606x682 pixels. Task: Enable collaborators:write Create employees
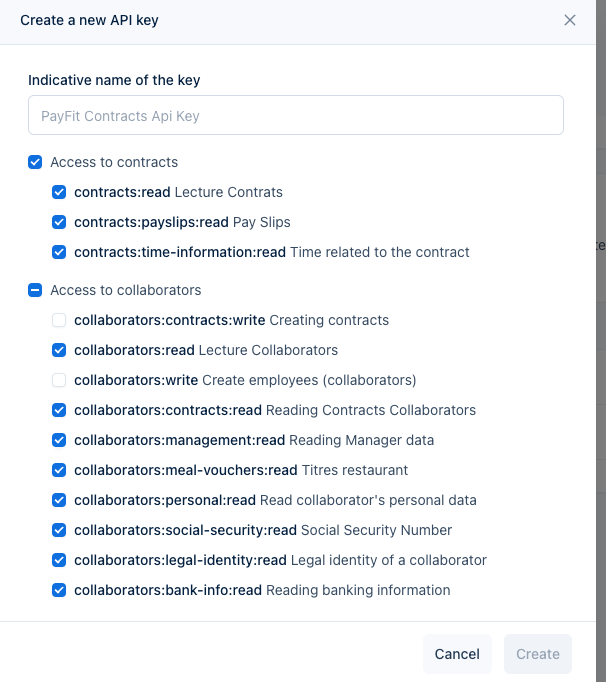coord(59,380)
